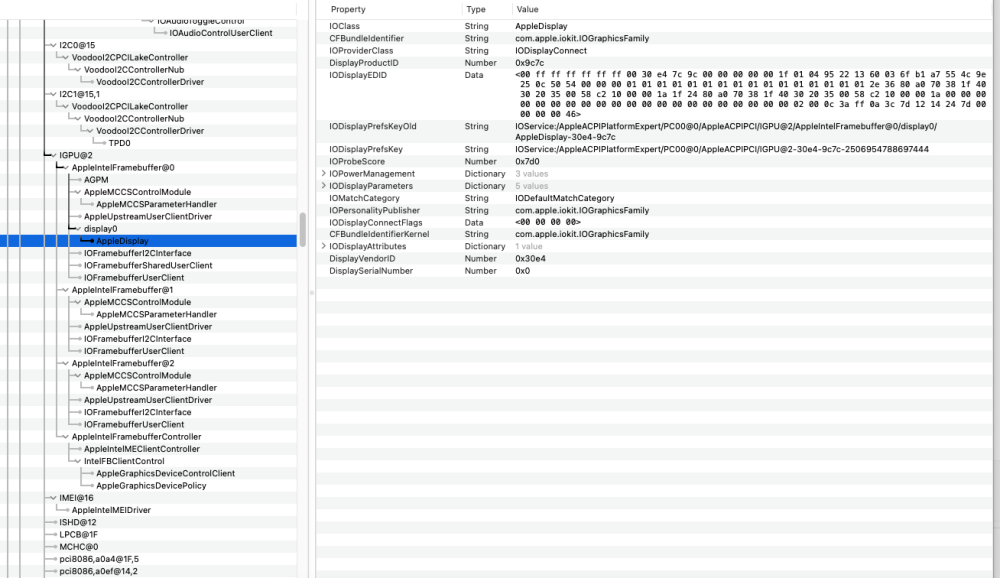The height and width of the screenshot is (578, 1000).
Task: Click the 0x30e4 vendor ID value
Action: (x=530, y=258)
